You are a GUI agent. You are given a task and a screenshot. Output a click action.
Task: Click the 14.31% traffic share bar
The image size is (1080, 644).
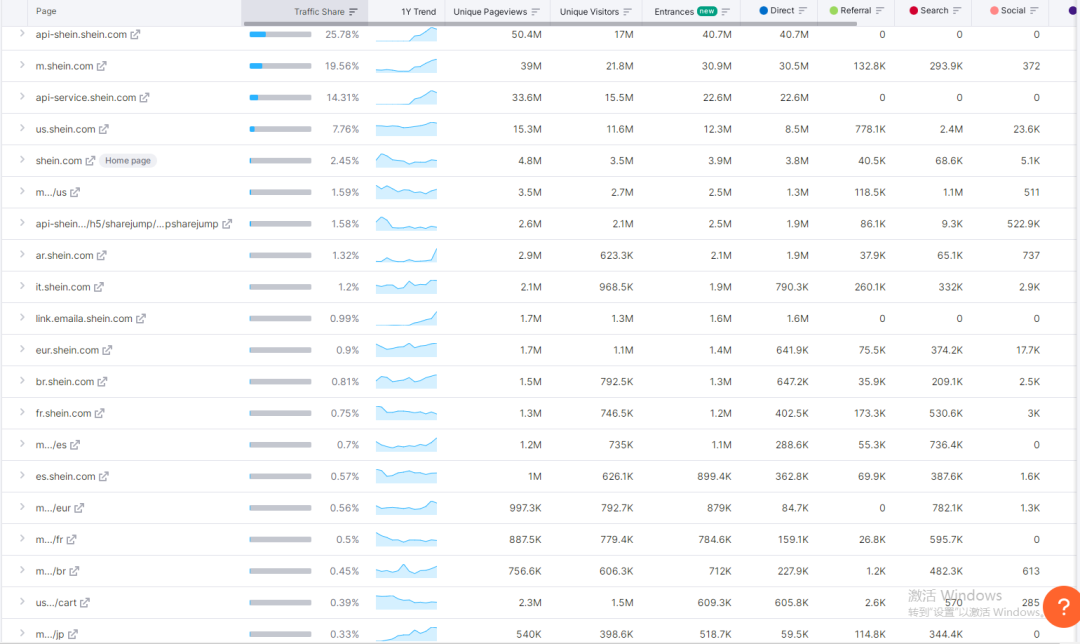pyautogui.click(x=280, y=98)
